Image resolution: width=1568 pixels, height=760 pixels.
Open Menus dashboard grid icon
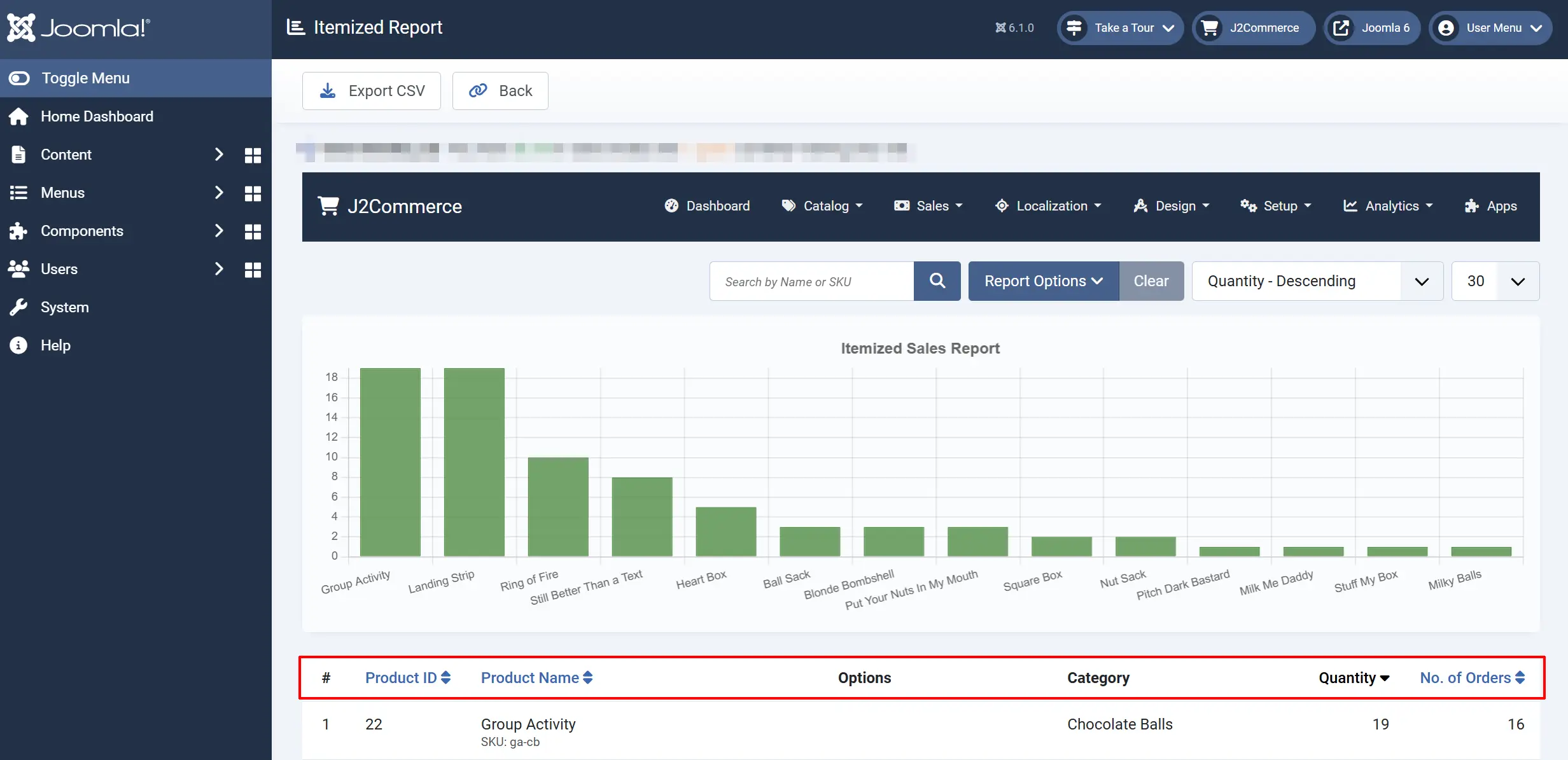pos(253,193)
